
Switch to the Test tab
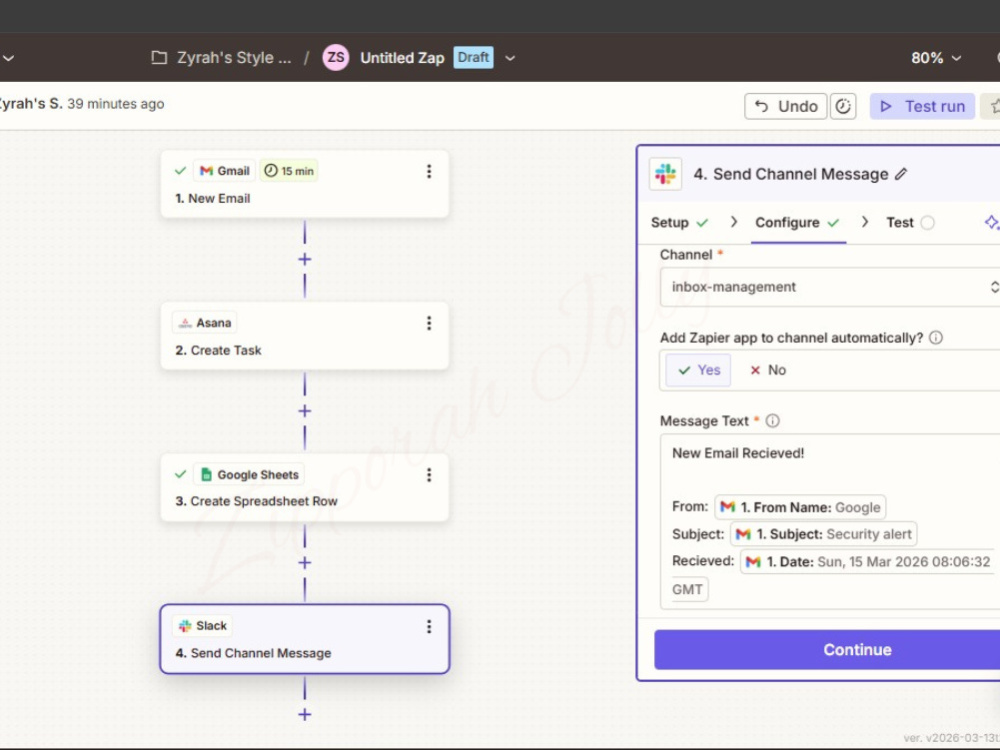pyautogui.click(x=909, y=223)
